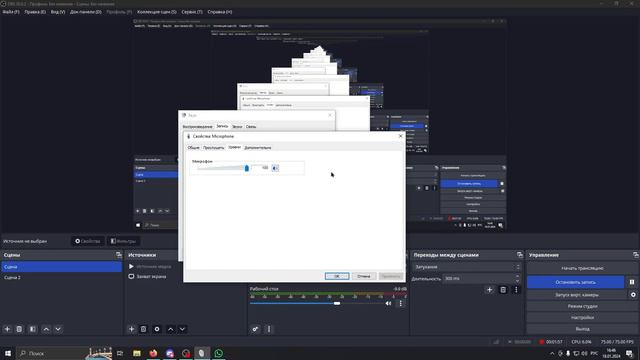Open the Файл menu
This screenshot has height=360, width=640.
click(x=11, y=12)
